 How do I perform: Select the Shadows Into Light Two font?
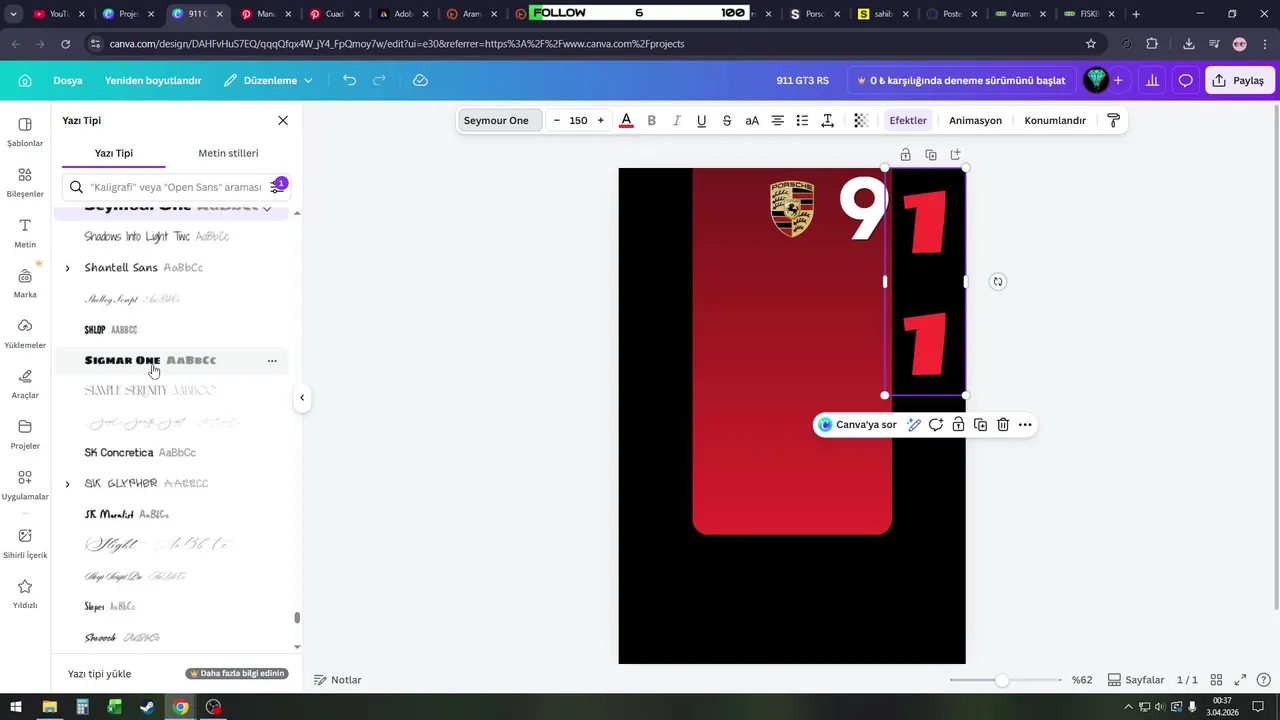click(x=157, y=237)
